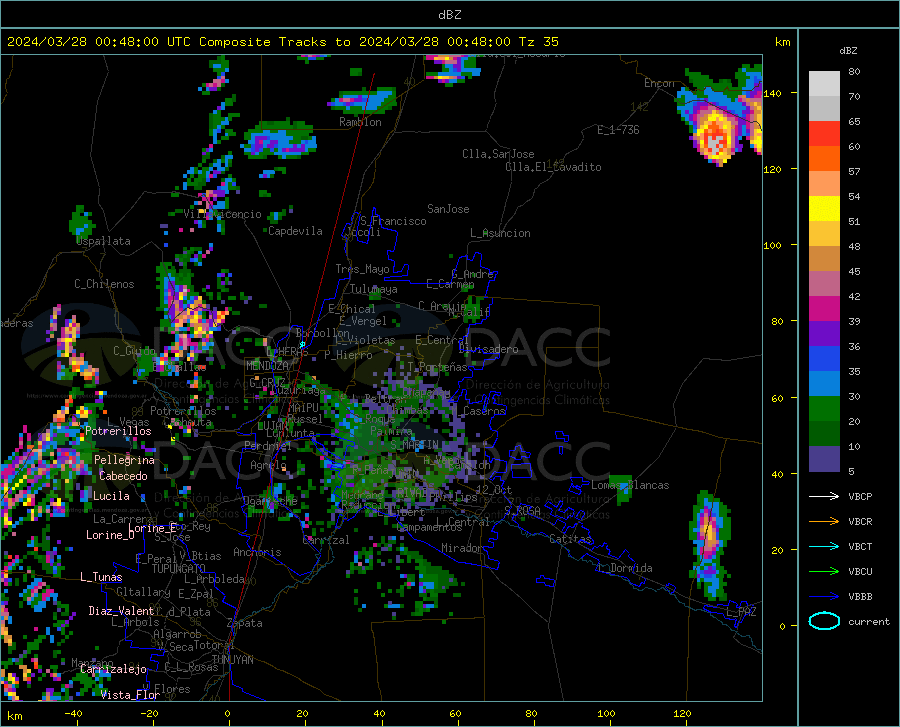
Task: Click the TUPUNGATO label
Action: pos(179,569)
